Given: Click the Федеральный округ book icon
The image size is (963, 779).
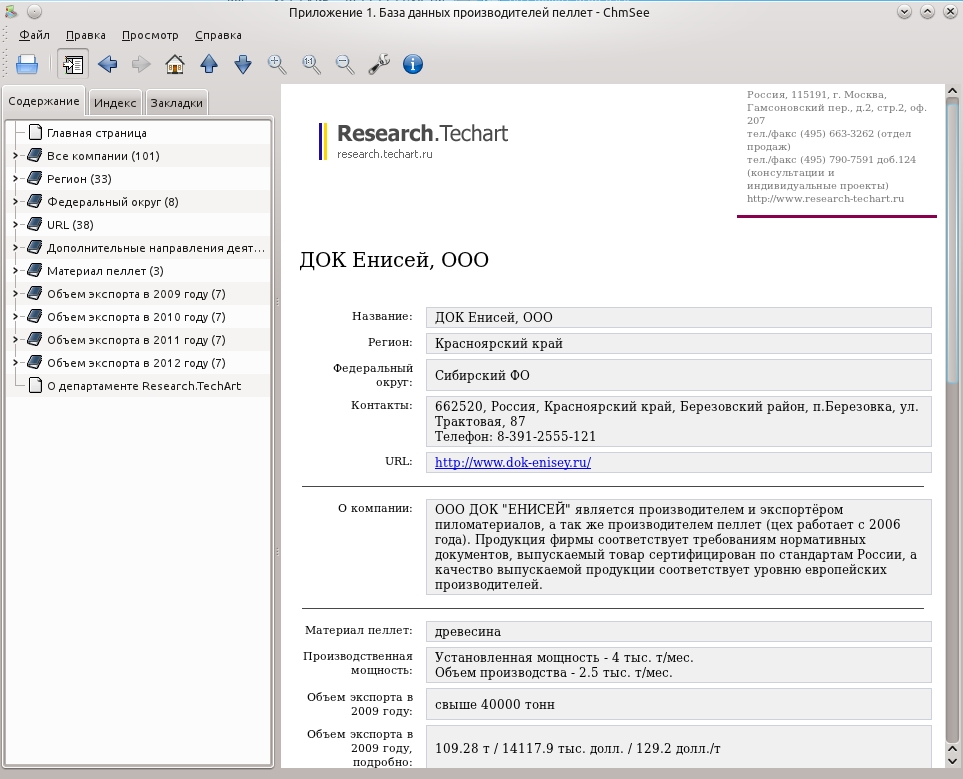Looking at the screenshot, I should point(35,202).
